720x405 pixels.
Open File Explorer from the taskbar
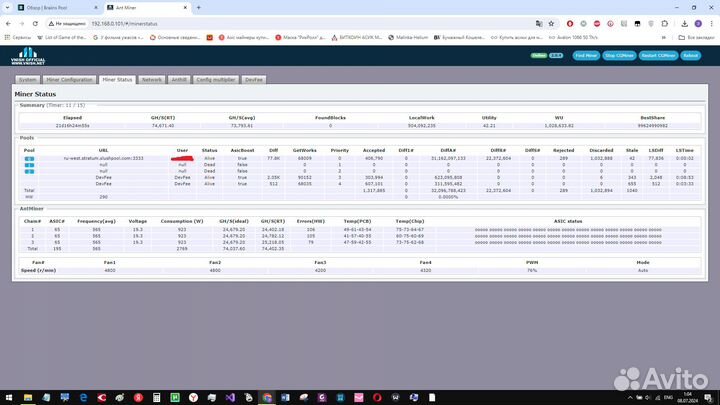(x=28, y=398)
